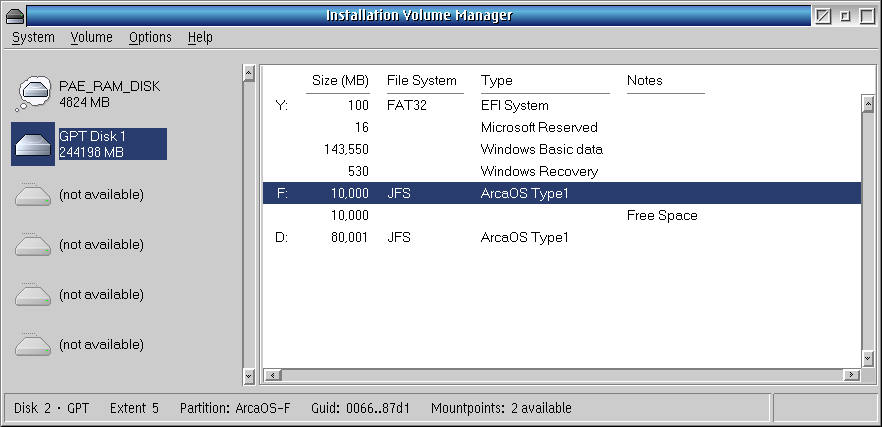Click the third (not available) disk icon

pos(33,295)
